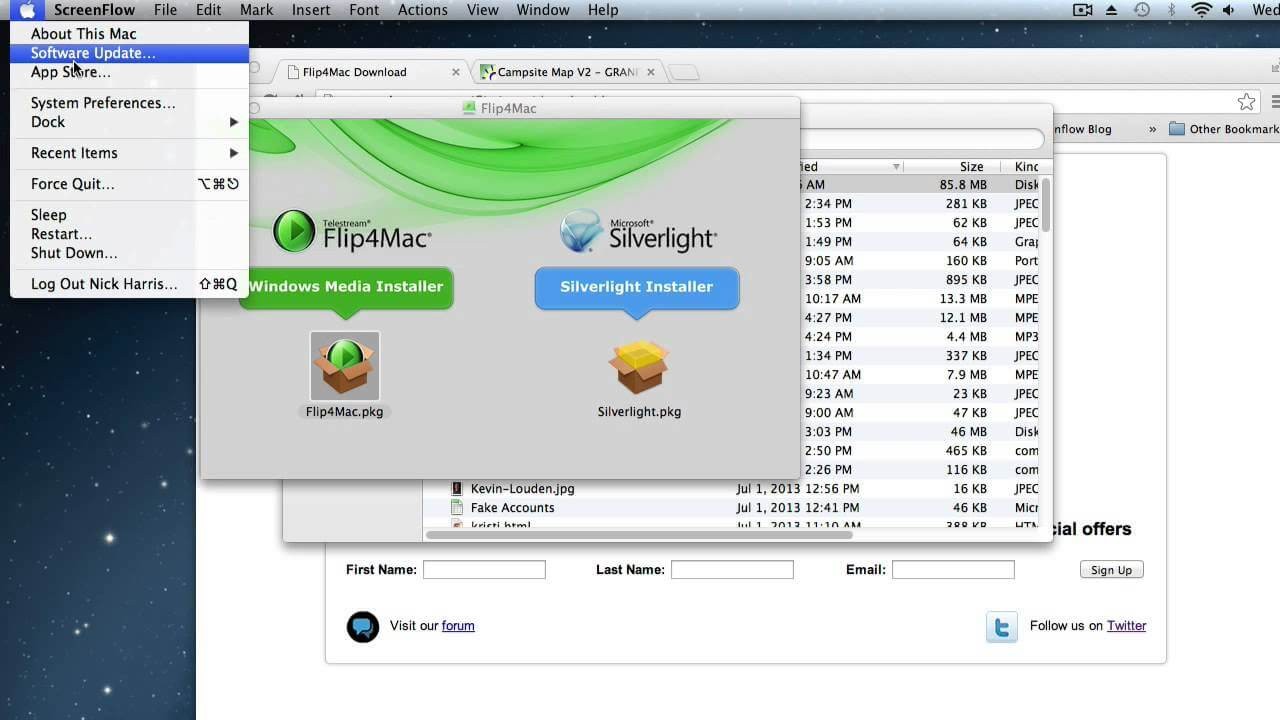The height and width of the screenshot is (720, 1280).
Task: Click the Microsoft Silverlight logo
Action: click(580, 230)
